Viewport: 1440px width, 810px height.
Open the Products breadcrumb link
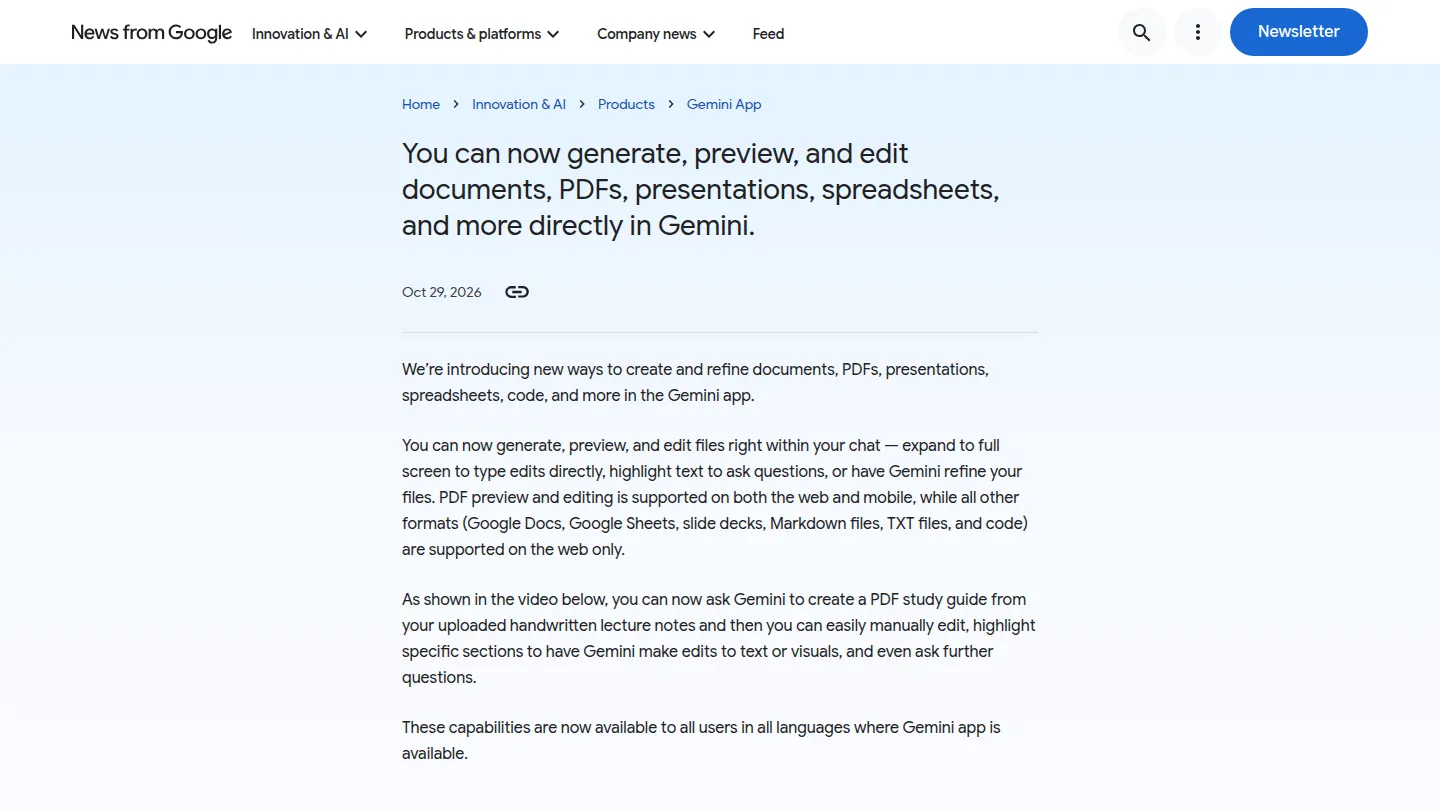(626, 104)
